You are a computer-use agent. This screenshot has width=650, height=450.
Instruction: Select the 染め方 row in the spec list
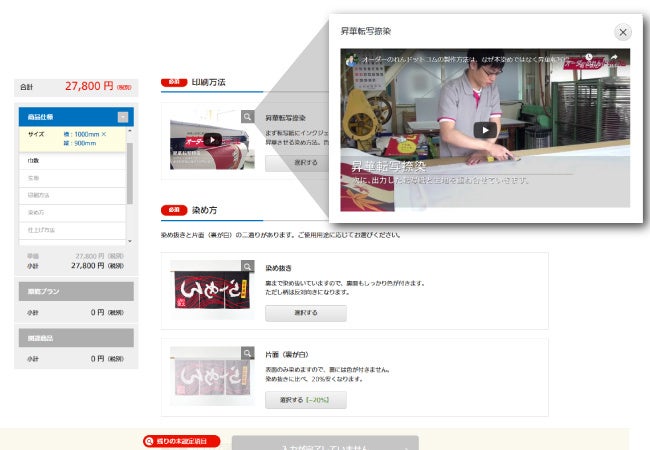pyautogui.click(x=72, y=213)
